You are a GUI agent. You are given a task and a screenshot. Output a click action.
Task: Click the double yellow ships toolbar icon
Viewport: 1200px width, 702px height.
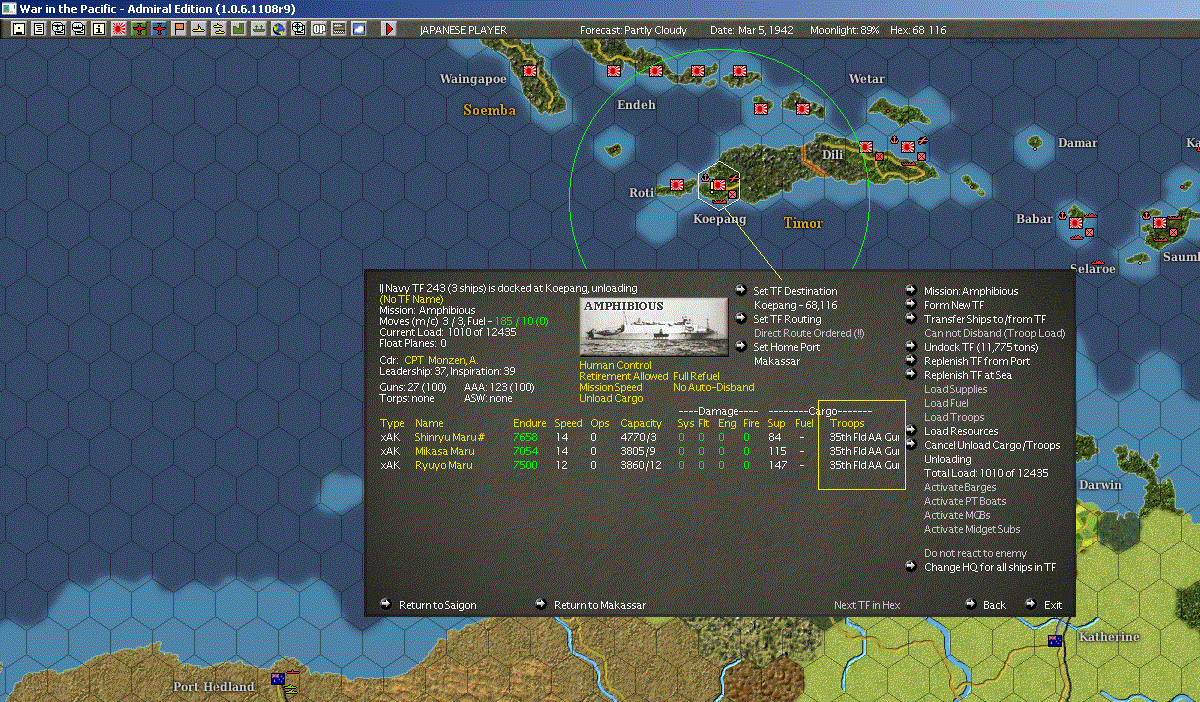(x=218, y=29)
